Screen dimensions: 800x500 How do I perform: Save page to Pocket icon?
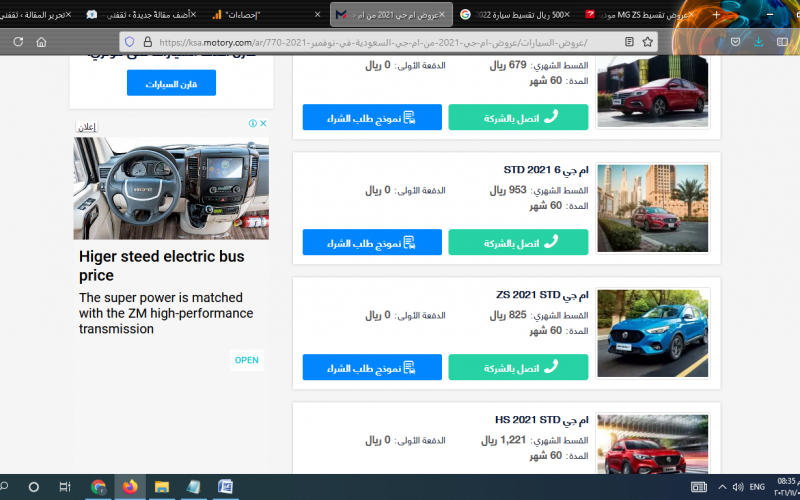[735, 42]
